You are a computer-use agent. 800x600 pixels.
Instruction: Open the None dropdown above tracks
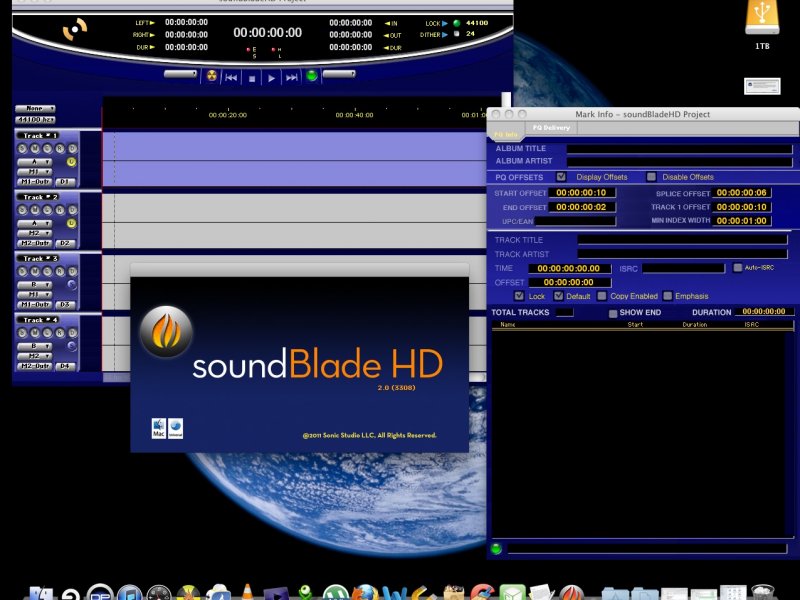click(35, 108)
